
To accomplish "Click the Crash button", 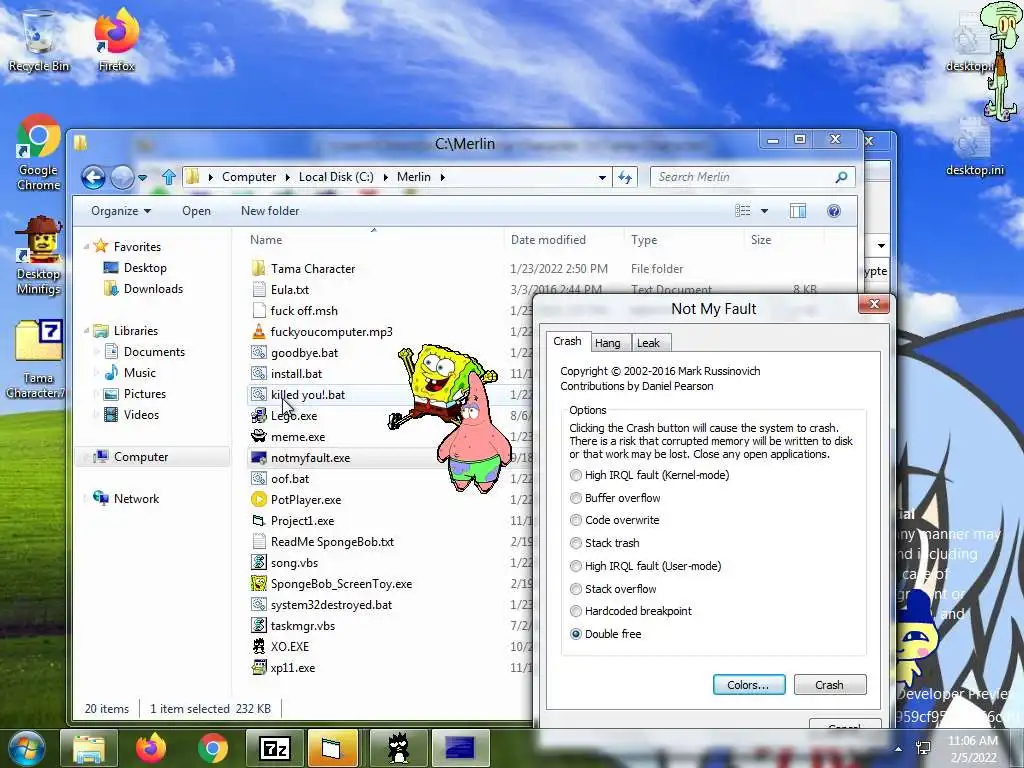I will tap(829, 685).
